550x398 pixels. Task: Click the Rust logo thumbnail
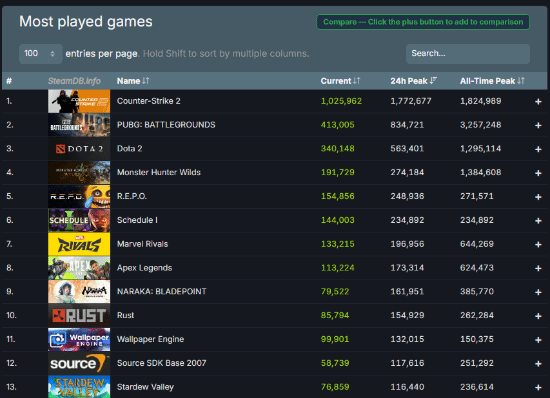(79, 316)
